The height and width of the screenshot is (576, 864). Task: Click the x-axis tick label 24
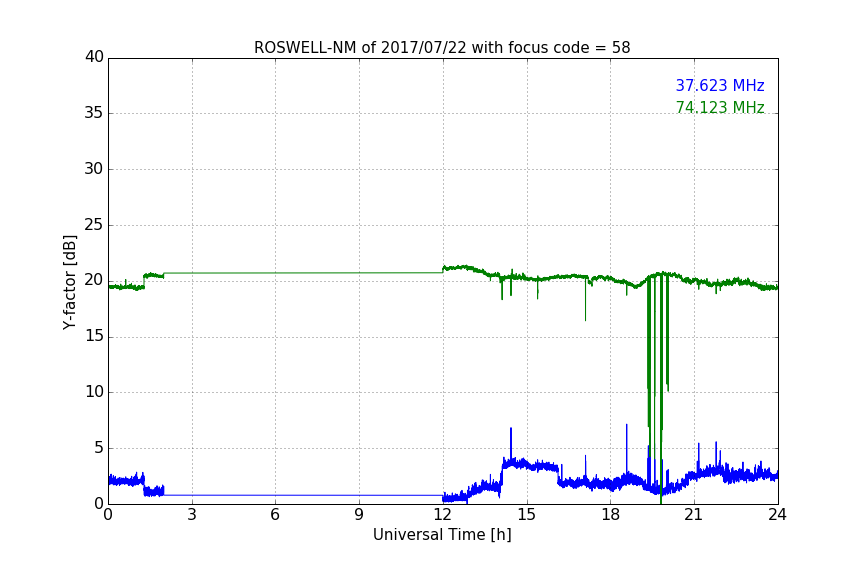click(777, 515)
